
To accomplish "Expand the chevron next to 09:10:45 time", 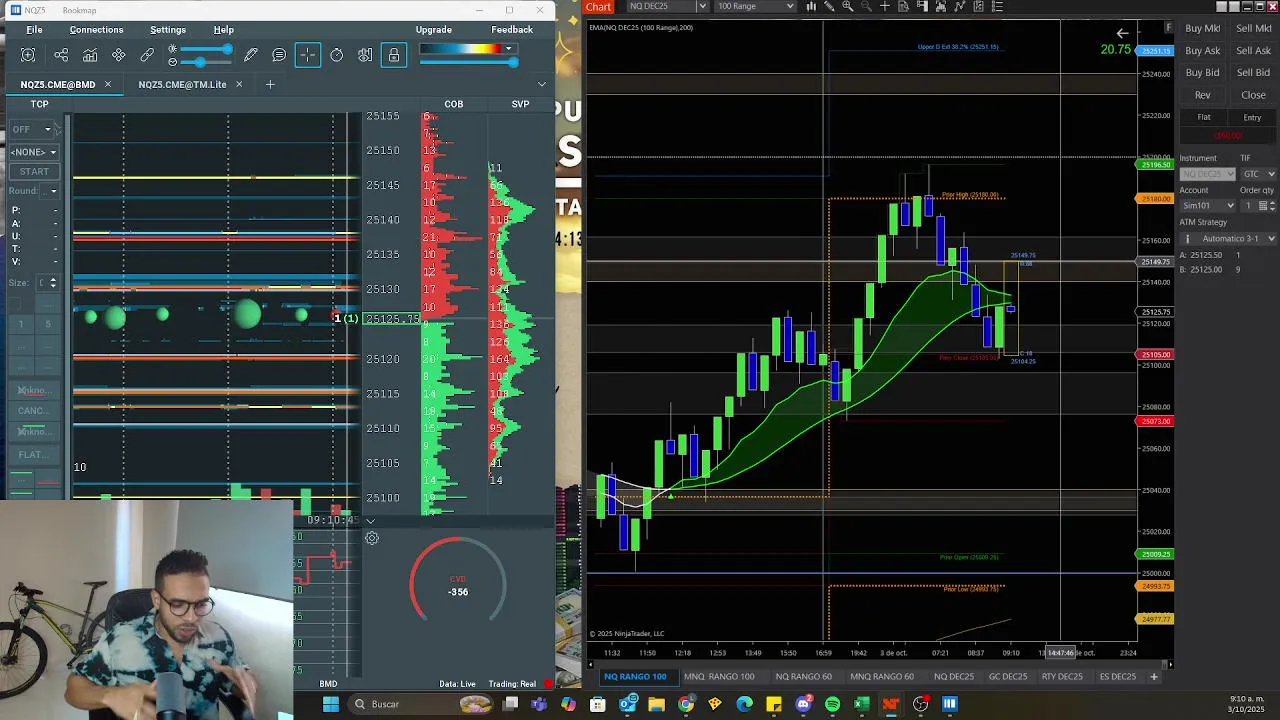I will point(370,520).
